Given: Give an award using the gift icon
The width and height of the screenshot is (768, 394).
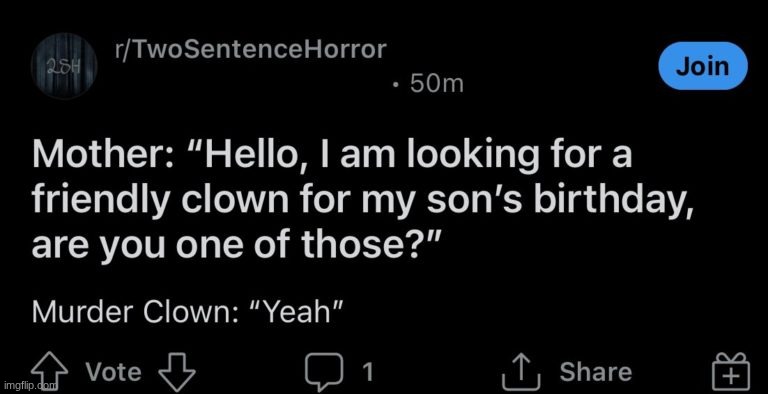Looking at the screenshot, I should [731, 372].
